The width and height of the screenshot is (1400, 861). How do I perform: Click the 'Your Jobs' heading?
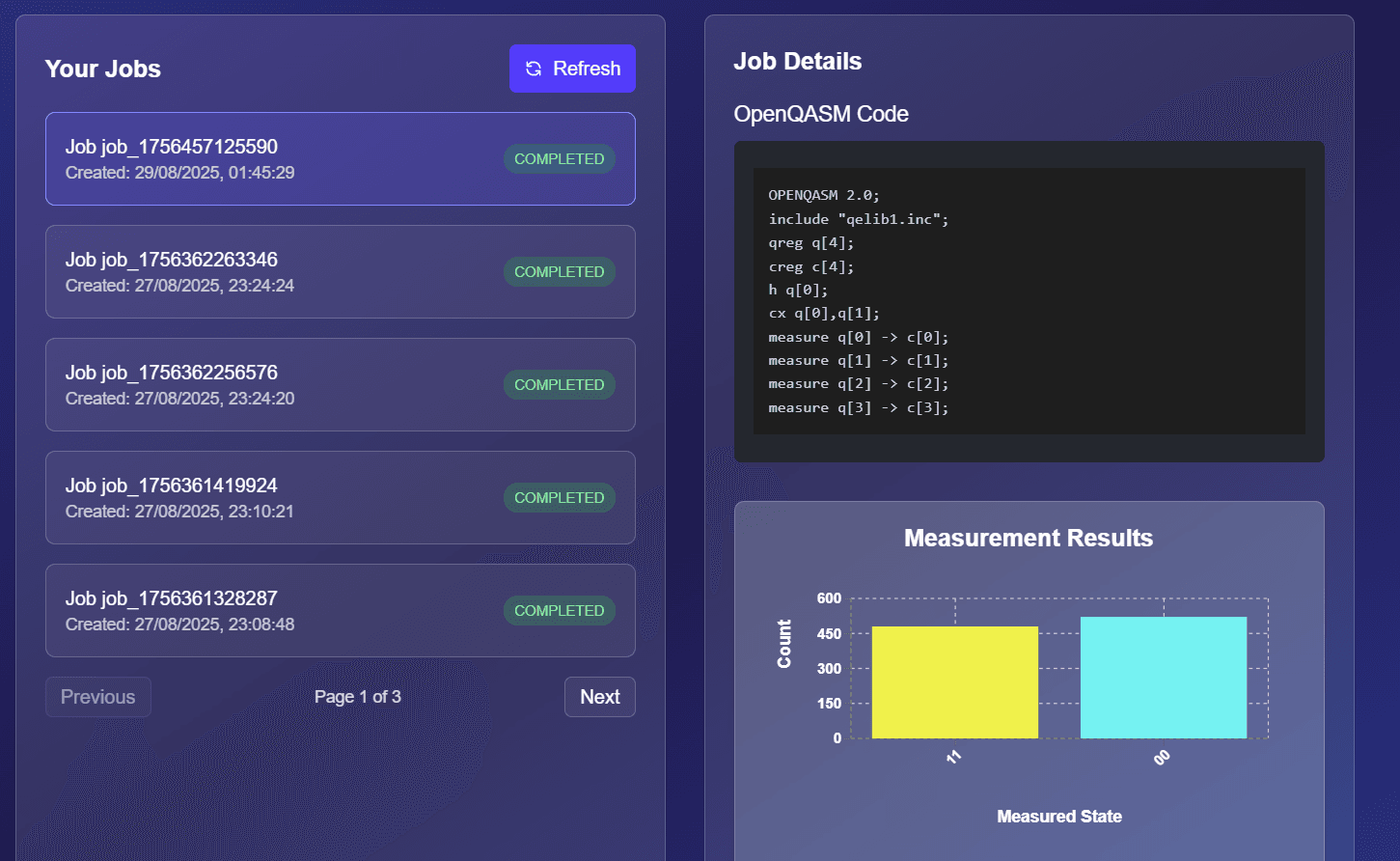tap(103, 69)
